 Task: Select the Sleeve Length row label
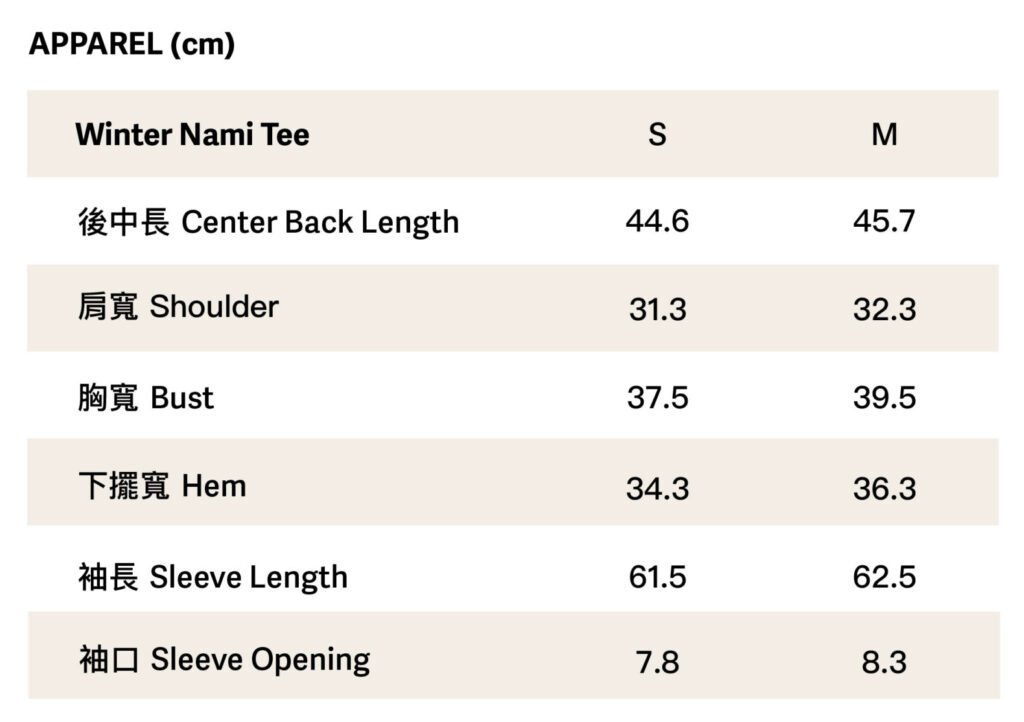tap(213, 577)
